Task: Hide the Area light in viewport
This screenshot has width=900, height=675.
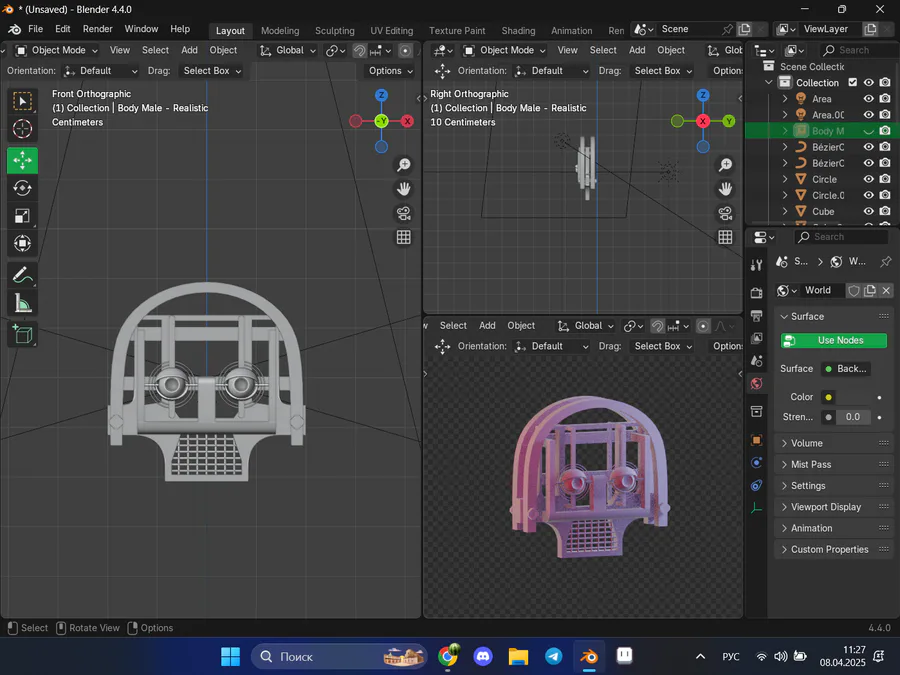Action: tap(869, 99)
